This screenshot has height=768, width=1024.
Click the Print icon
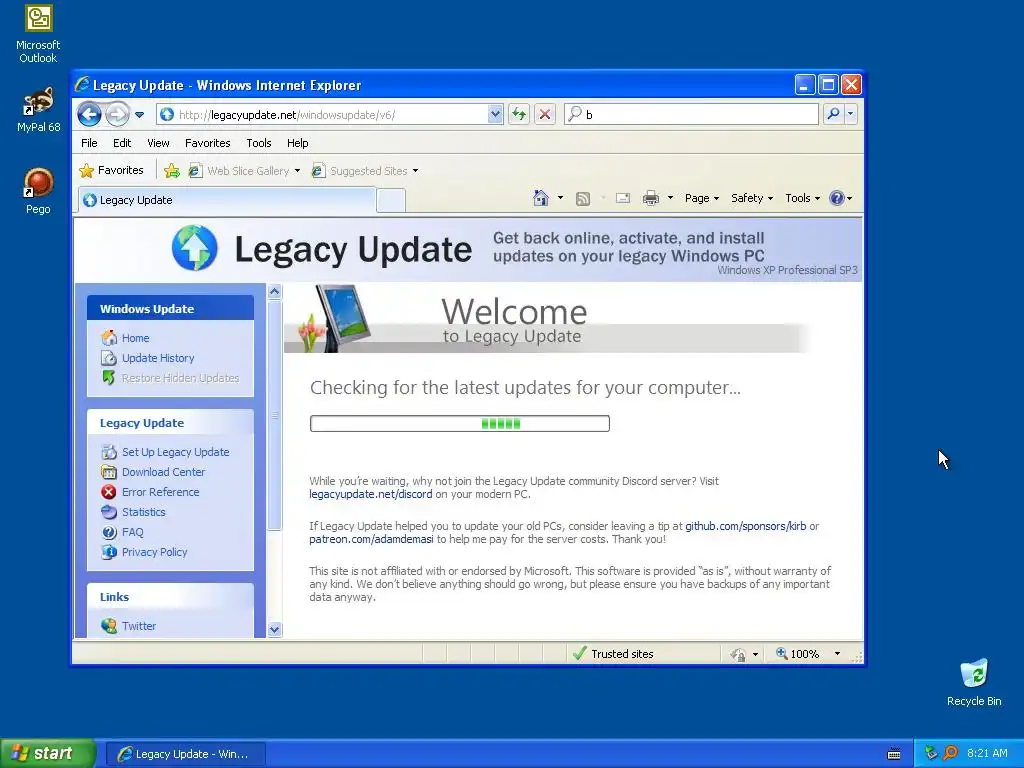[651, 198]
